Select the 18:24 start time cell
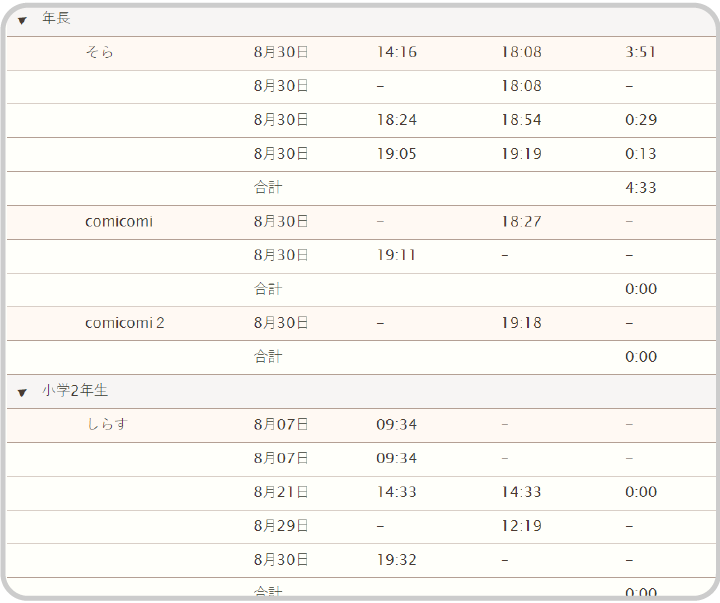The height and width of the screenshot is (603, 720). tap(396, 120)
